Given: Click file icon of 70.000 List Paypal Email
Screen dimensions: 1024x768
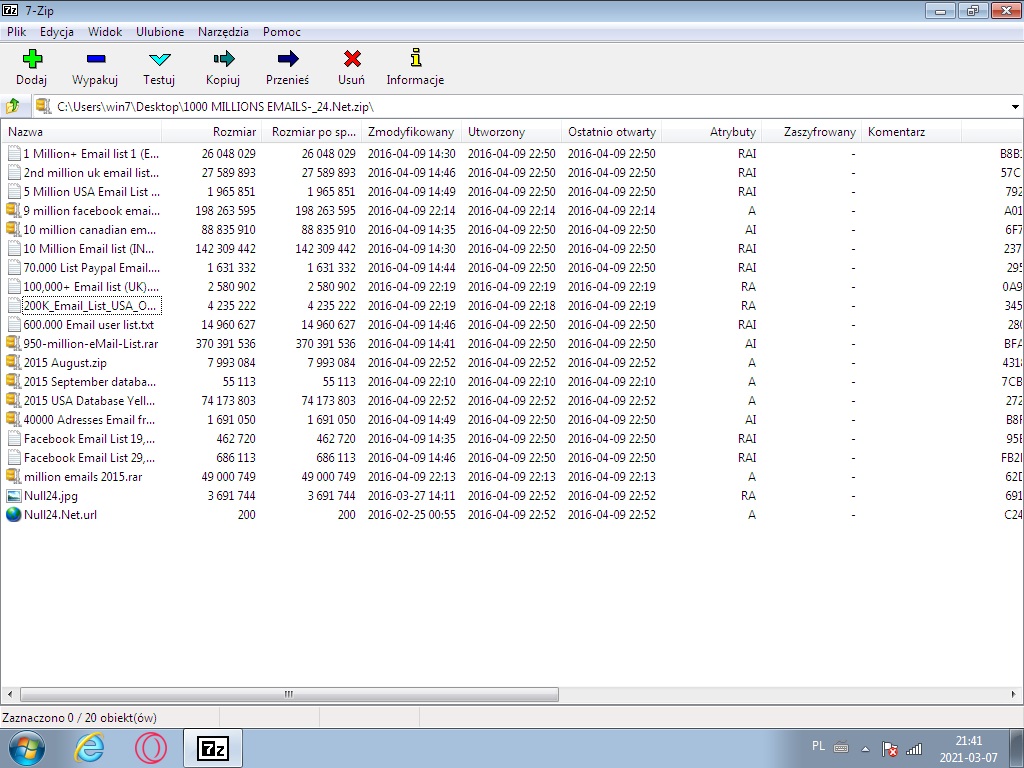Looking at the screenshot, I should [14, 268].
